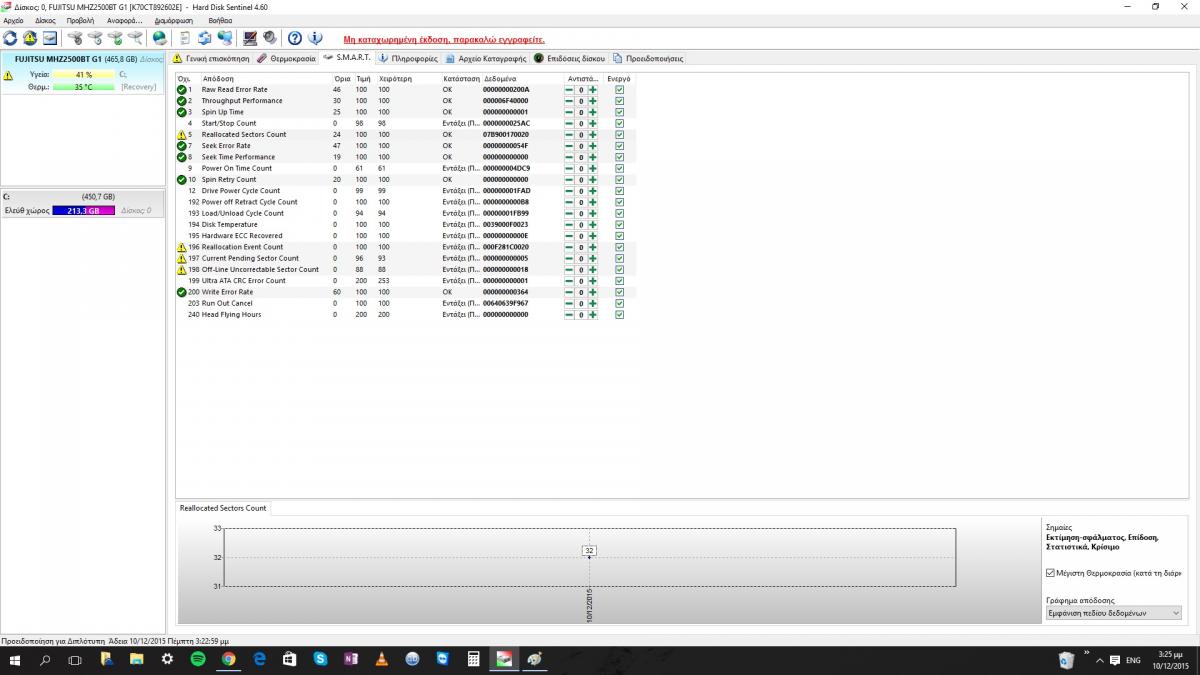Select the Power On Time Count row

404,168
